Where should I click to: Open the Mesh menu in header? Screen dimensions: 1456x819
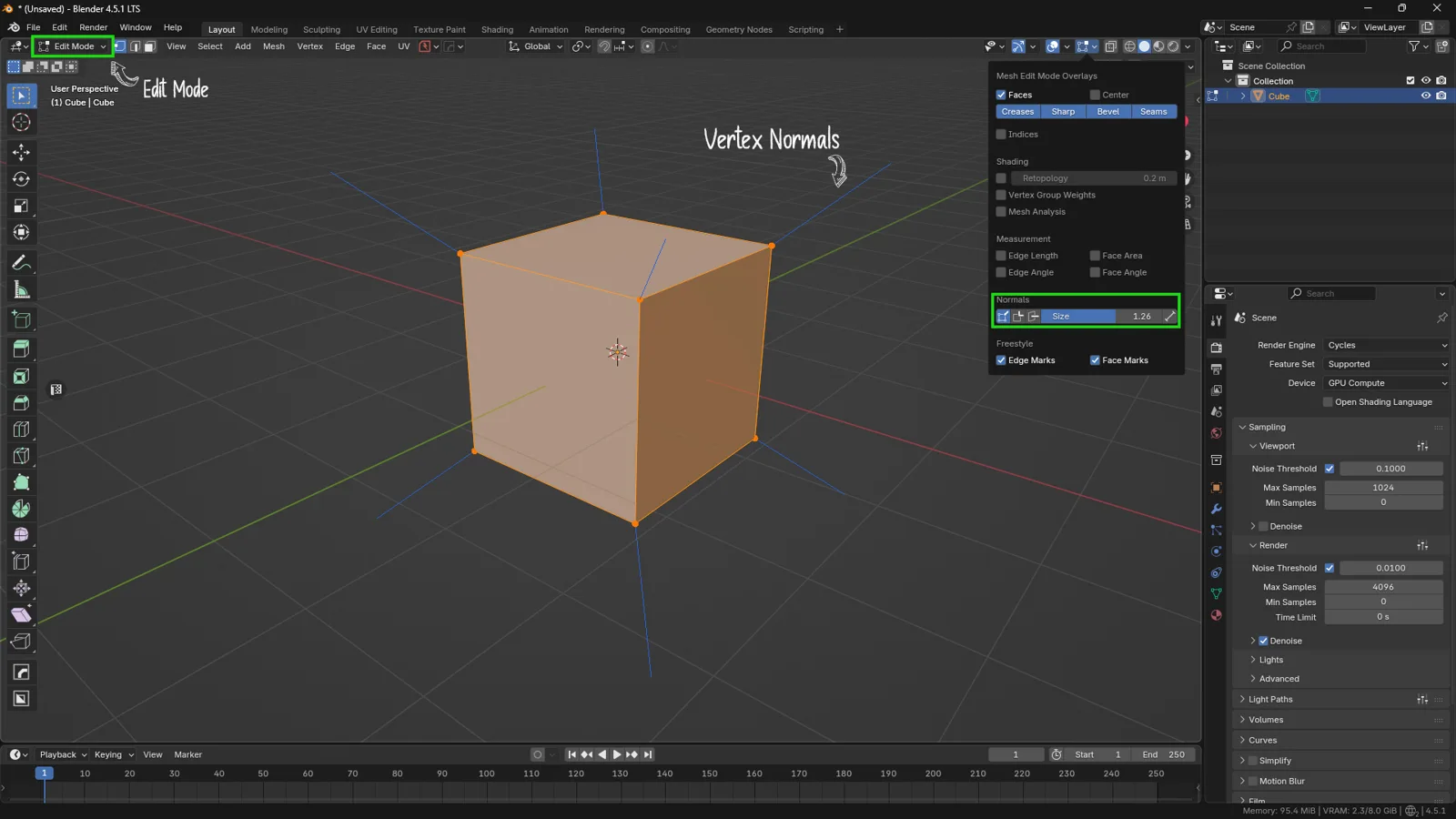(x=273, y=46)
